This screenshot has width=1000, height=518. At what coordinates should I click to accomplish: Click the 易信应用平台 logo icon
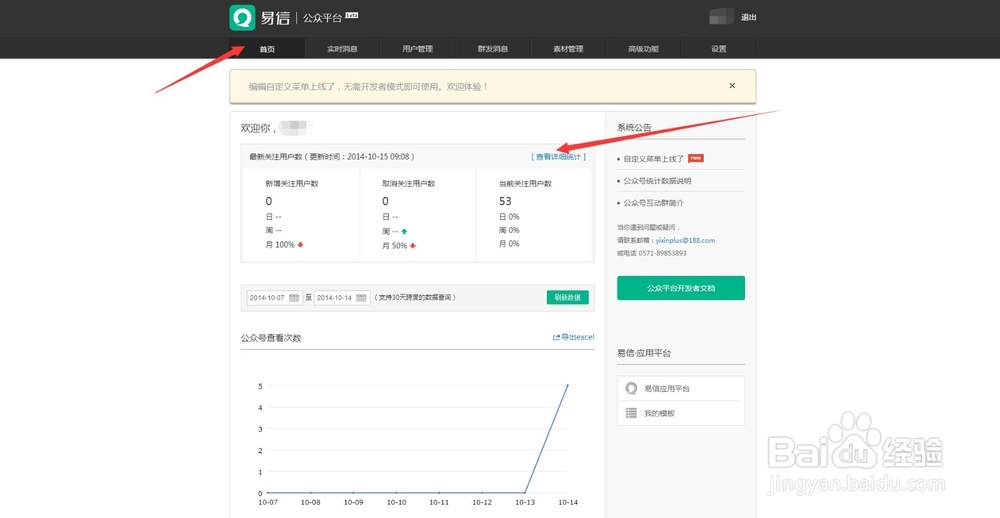coord(631,388)
